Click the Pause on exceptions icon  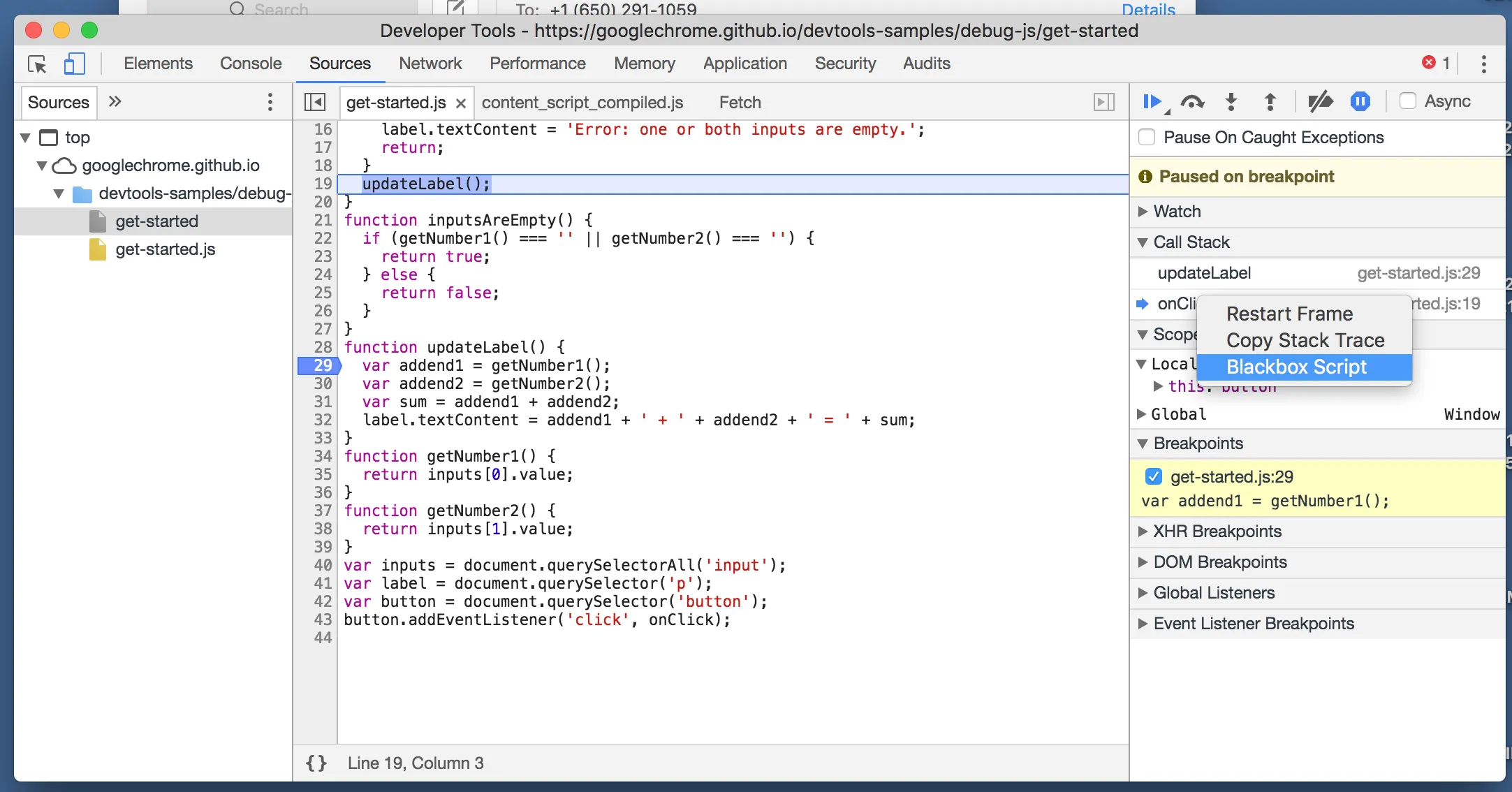click(1360, 102)
